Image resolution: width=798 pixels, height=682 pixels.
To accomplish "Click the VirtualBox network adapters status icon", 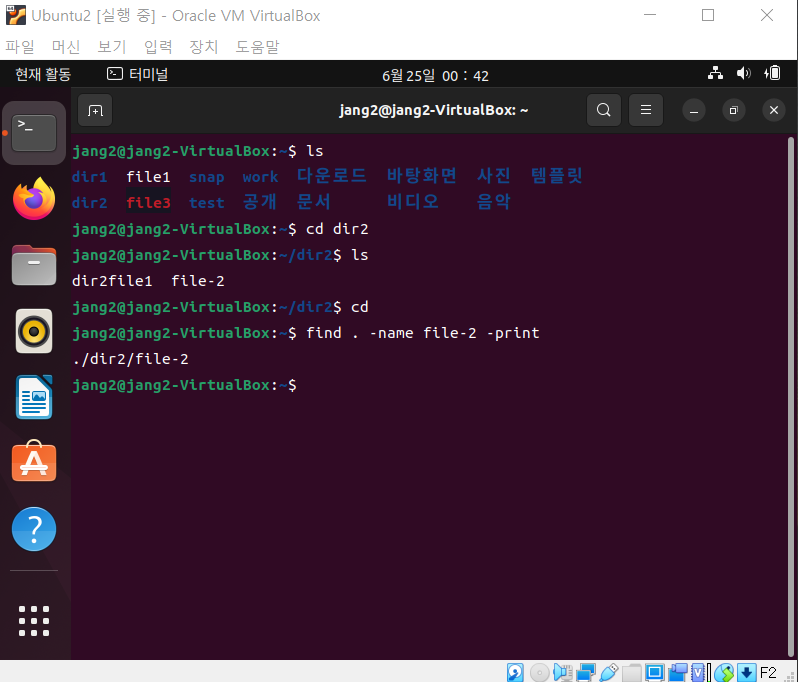I will (x=586, y=672).
